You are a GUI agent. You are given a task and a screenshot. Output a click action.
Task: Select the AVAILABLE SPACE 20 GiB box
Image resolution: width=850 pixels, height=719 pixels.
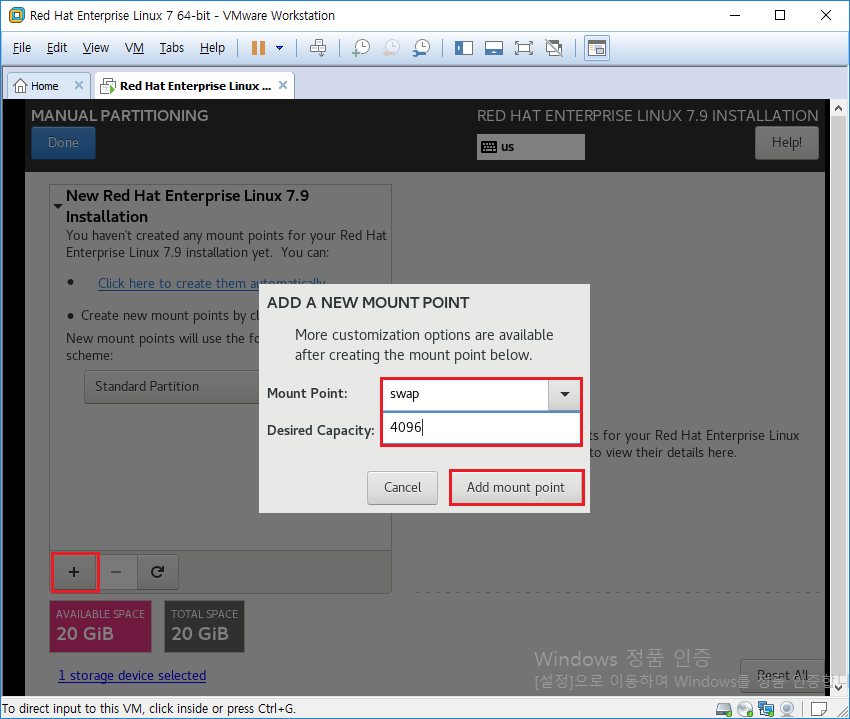[x=100, y=626]
